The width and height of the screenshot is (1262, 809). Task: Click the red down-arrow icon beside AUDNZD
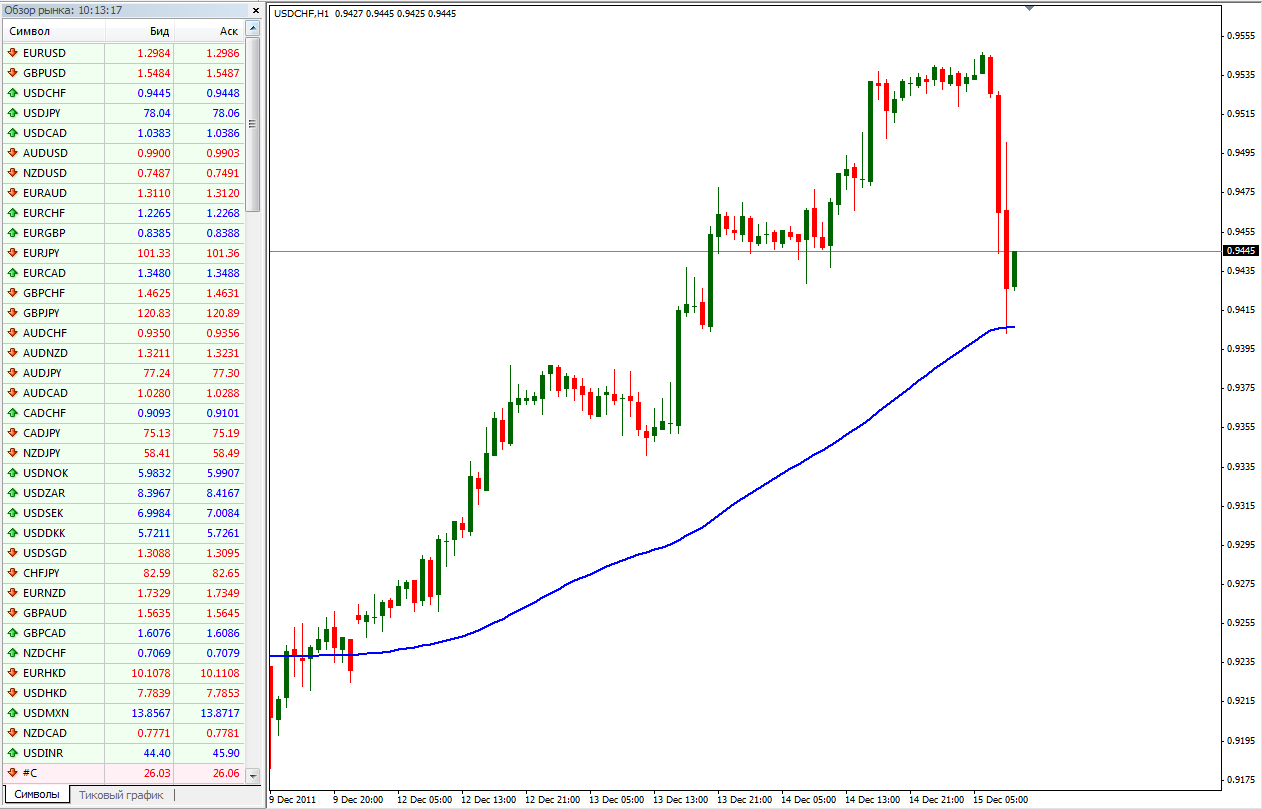pyautogui.click(x=13, y=353)
